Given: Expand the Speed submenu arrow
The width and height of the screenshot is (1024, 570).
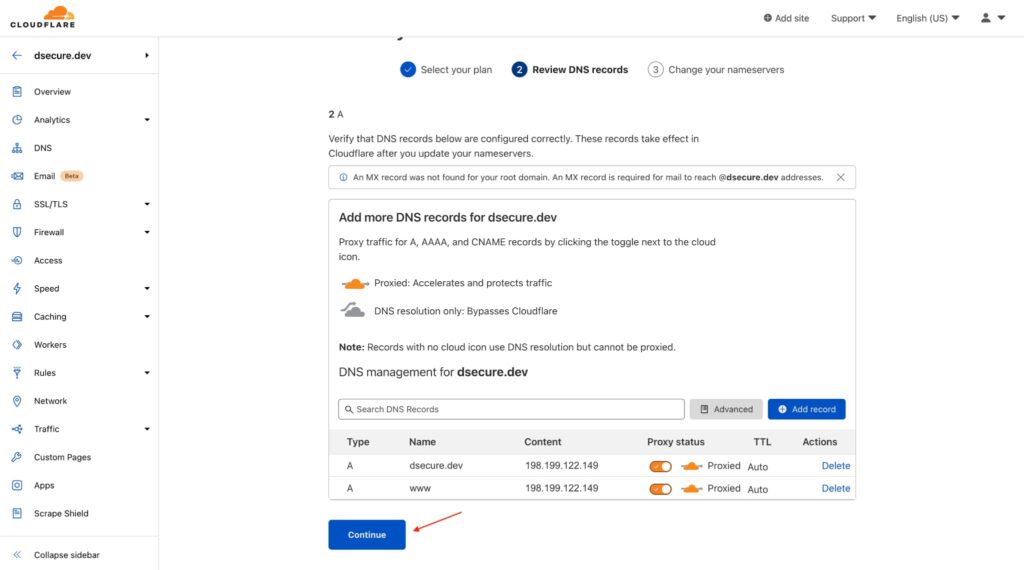Looking at the screenshot, I should [x=147, y=288].
